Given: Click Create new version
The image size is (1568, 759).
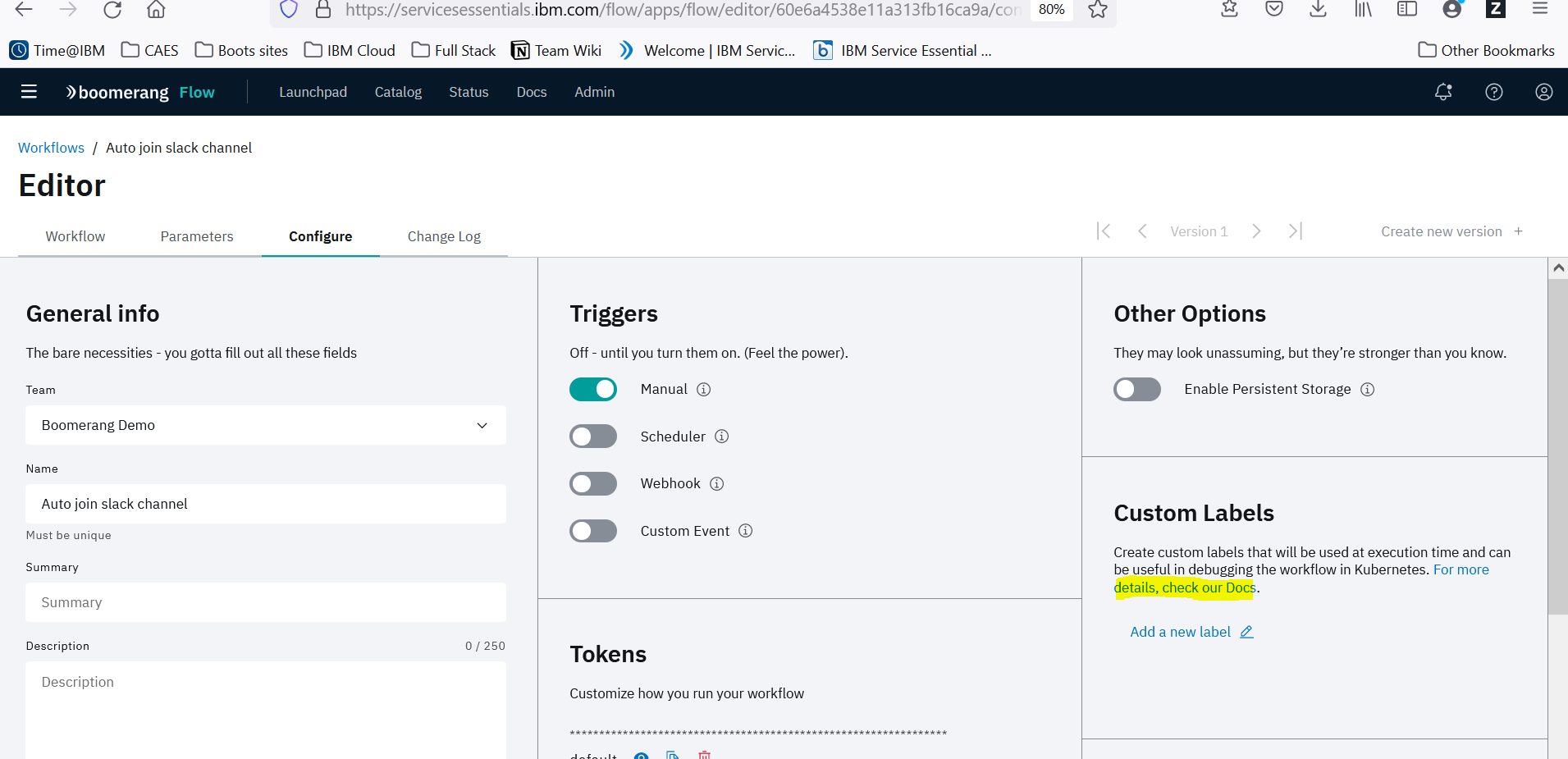Looking at the screenshot, I should pos(1451,231).
